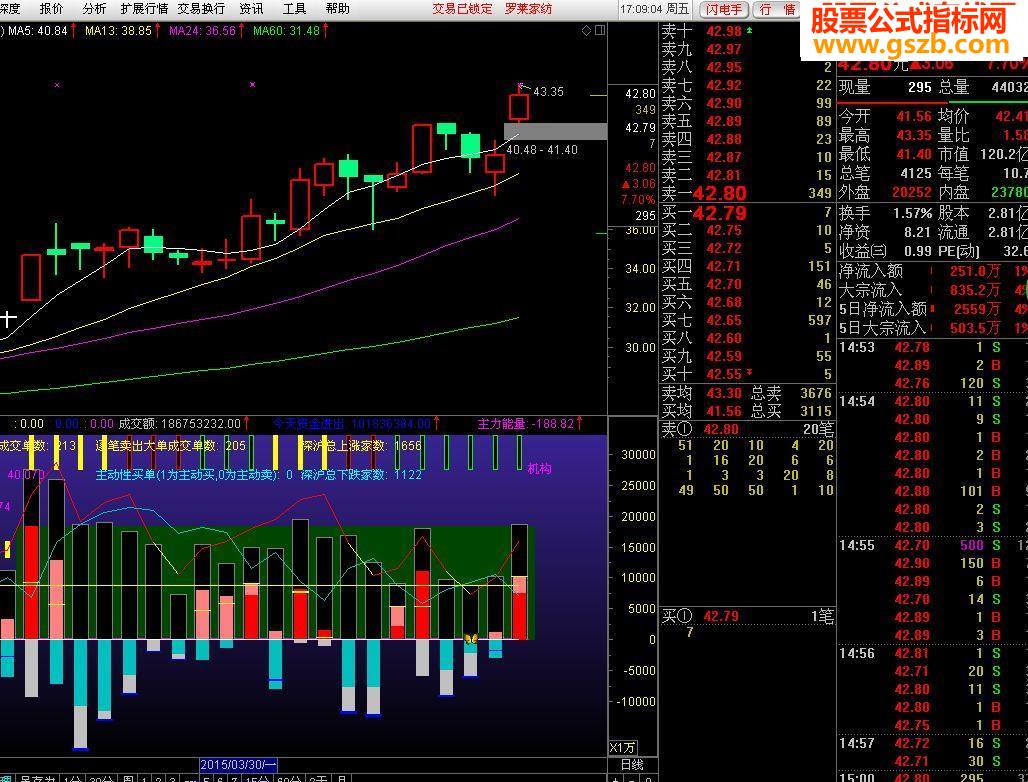Click the 5日大宗流入 row

click(933, 328)
